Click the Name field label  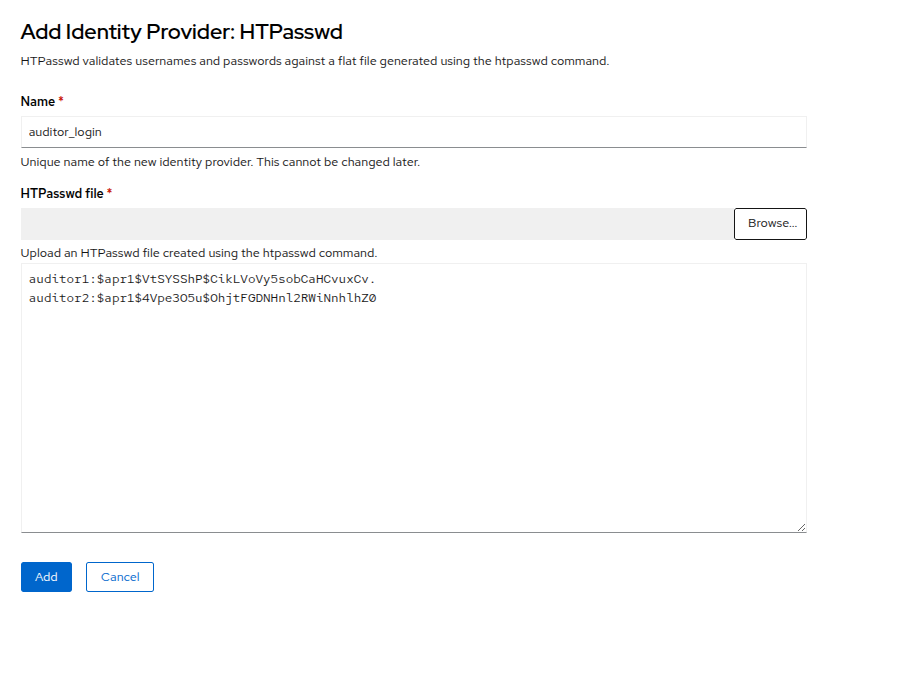tap(38, 101)
